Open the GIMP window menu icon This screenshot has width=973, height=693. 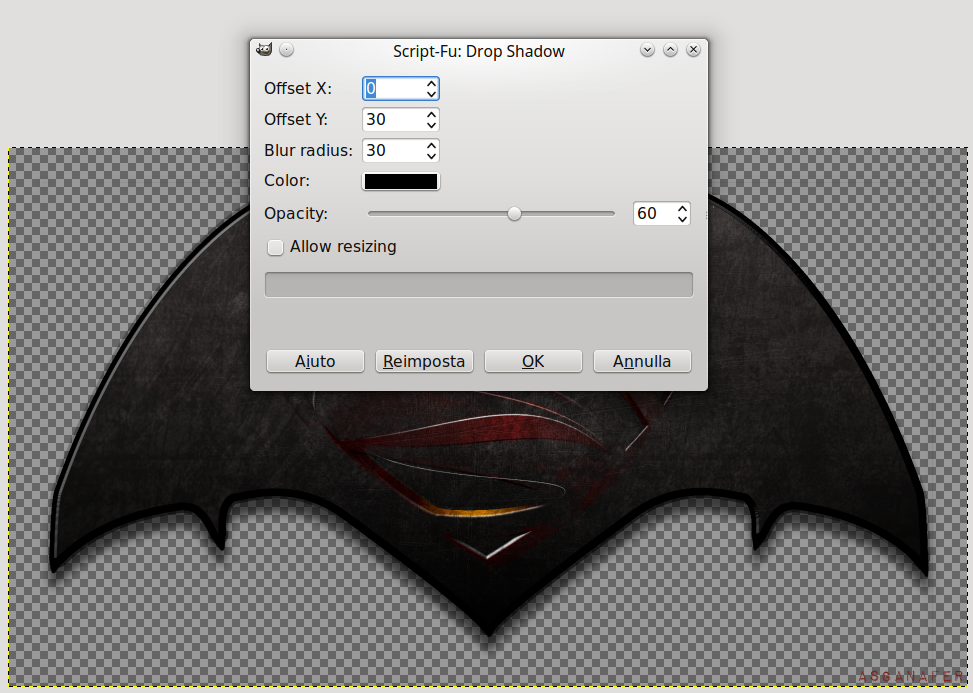[x=264, y=50]
